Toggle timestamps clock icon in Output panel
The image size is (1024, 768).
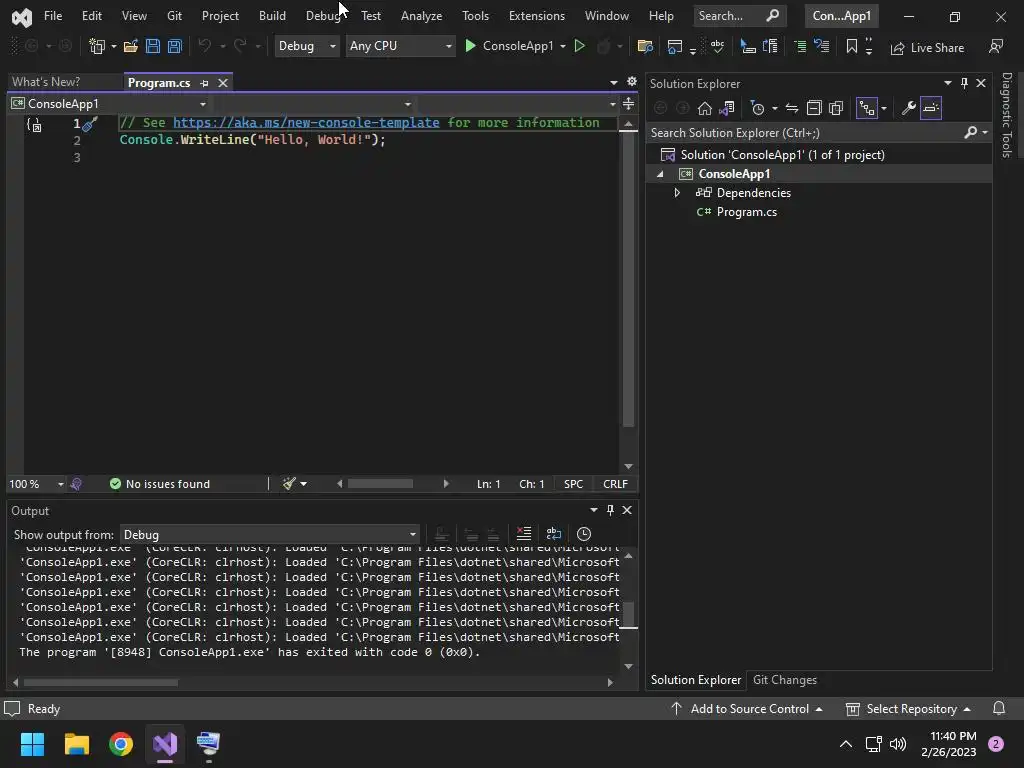click(x=584, y=534)
